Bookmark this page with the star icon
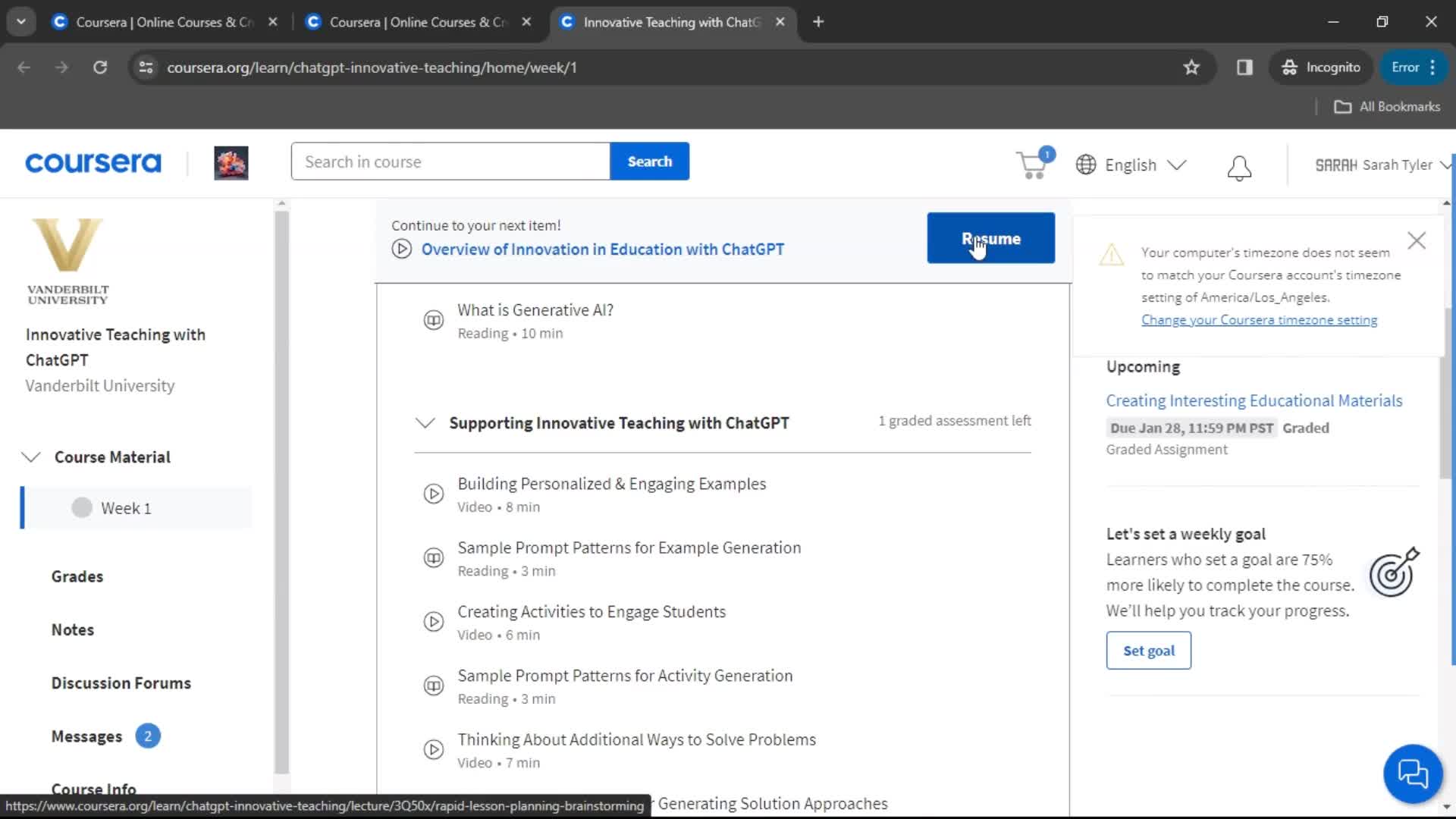The image size is (1456, 819). [1191, 67]
